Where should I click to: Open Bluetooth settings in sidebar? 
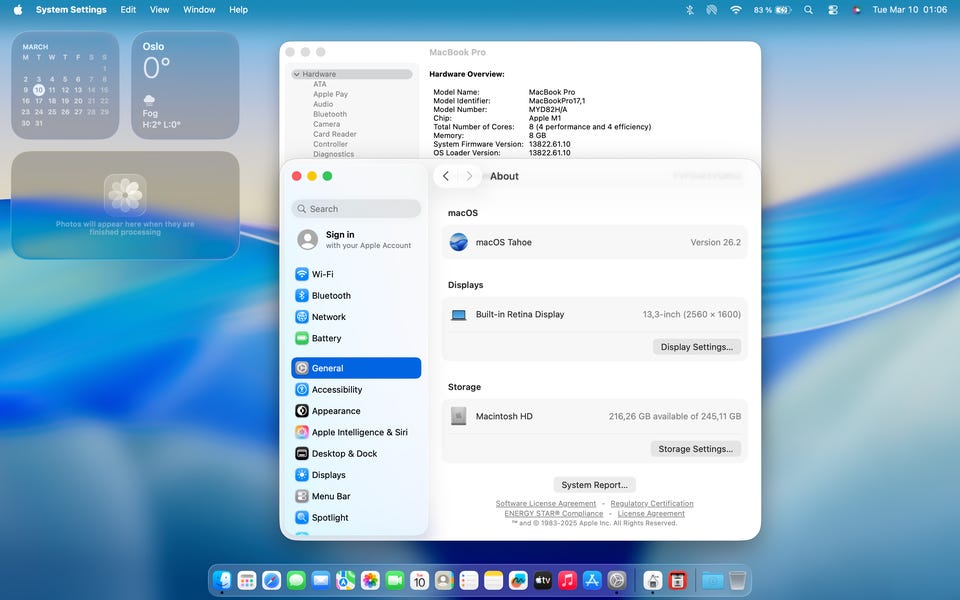pos(331,296)
